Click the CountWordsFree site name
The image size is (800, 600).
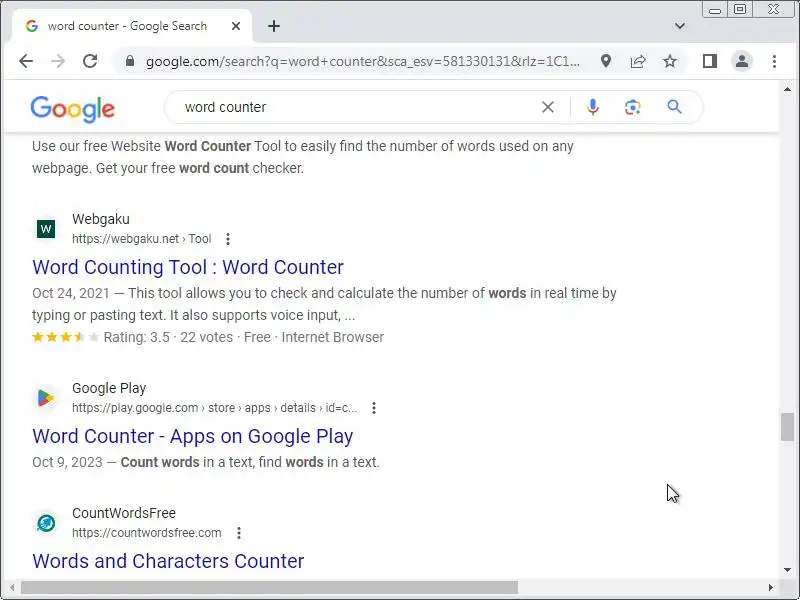(x=123, y=513)
